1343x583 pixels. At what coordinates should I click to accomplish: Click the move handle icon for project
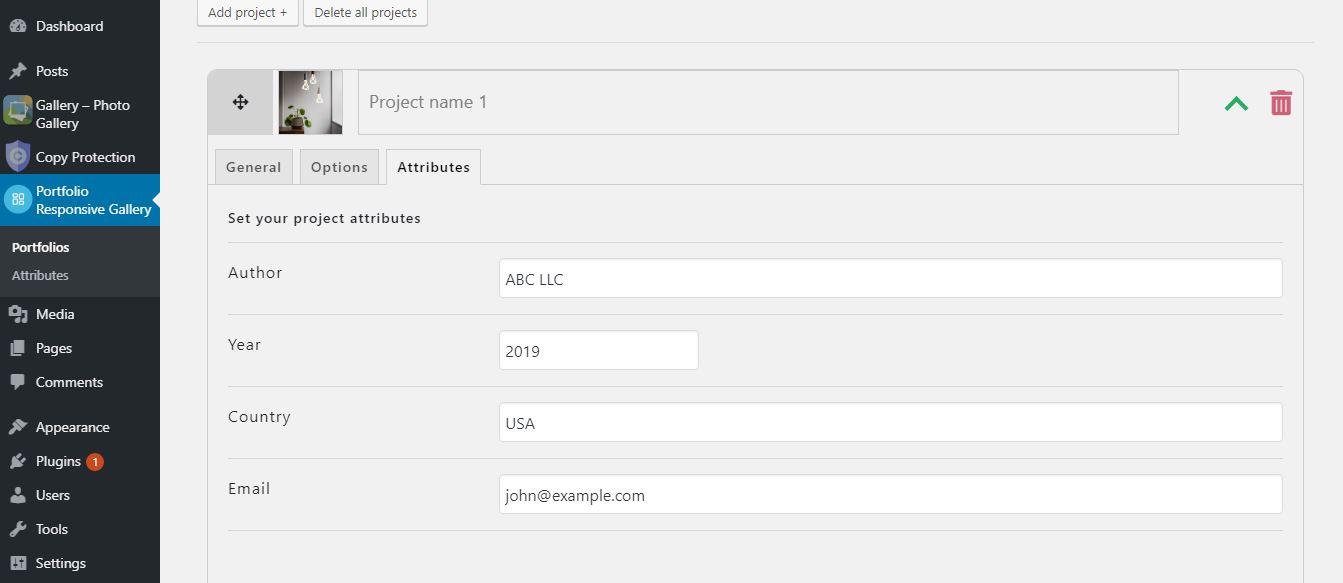240,102
